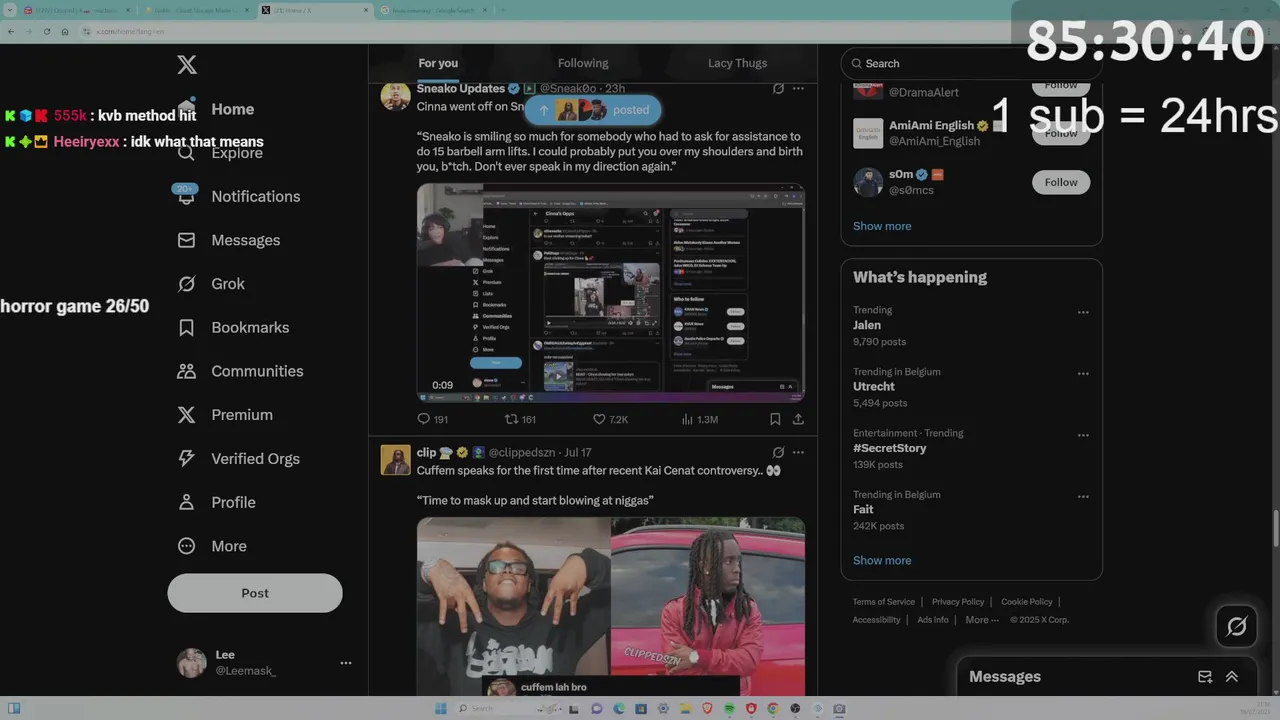Open Terms of Service link
The image size is (1280, 720).
[x=884, y=602]
